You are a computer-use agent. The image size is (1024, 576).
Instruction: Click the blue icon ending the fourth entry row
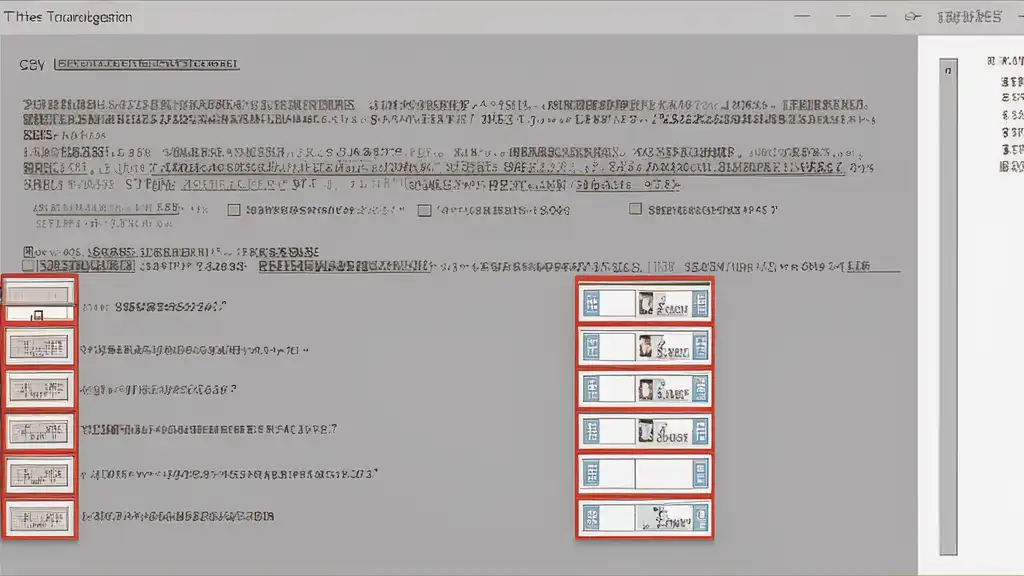pyautogui.click(x=700, y=432)
